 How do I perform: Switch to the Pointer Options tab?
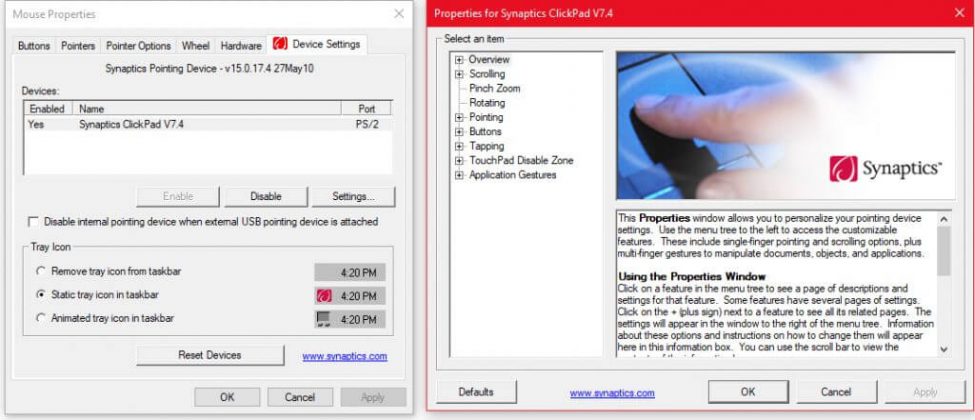click(139, 46)
